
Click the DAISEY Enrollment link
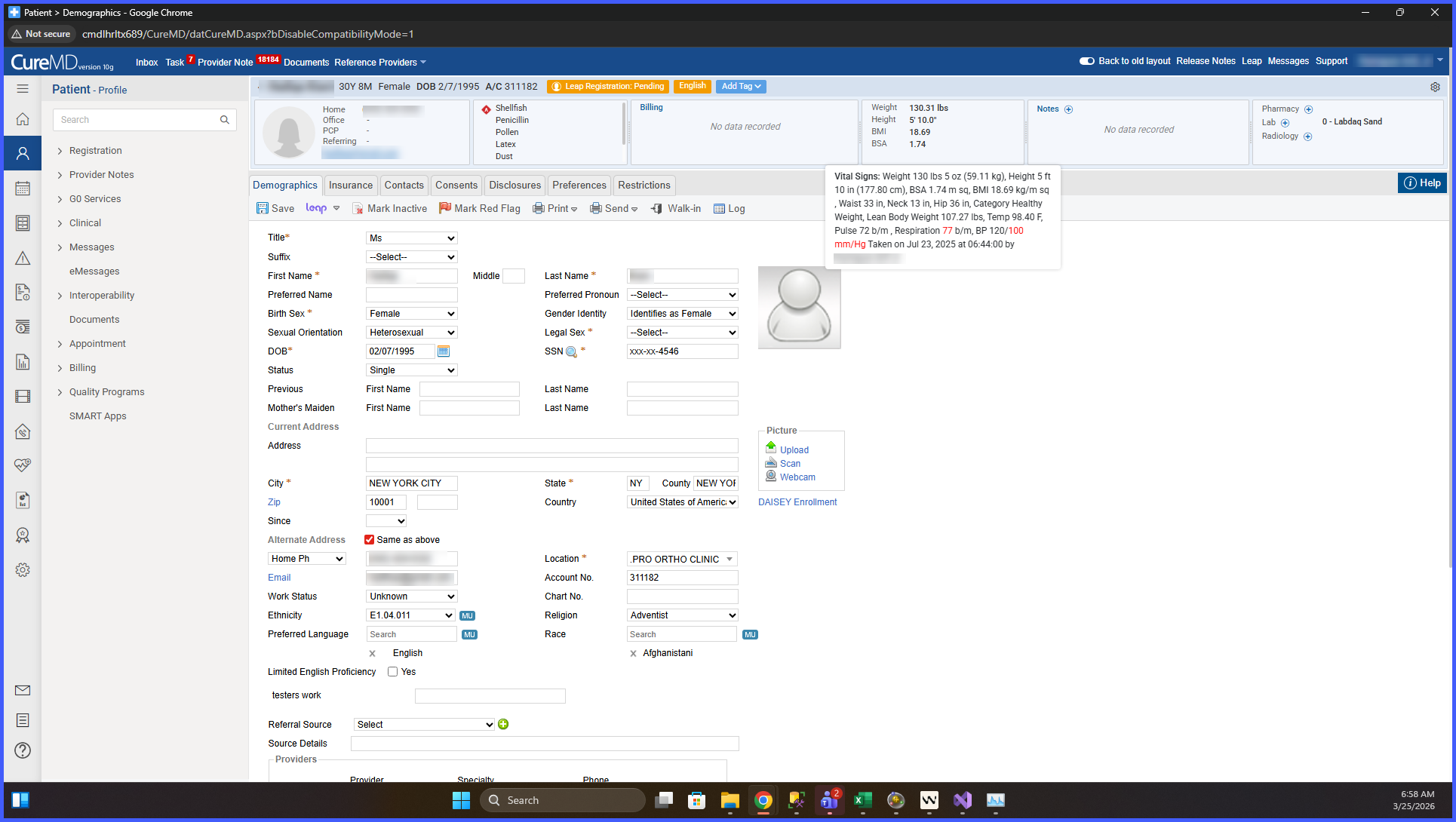point(797,502)
